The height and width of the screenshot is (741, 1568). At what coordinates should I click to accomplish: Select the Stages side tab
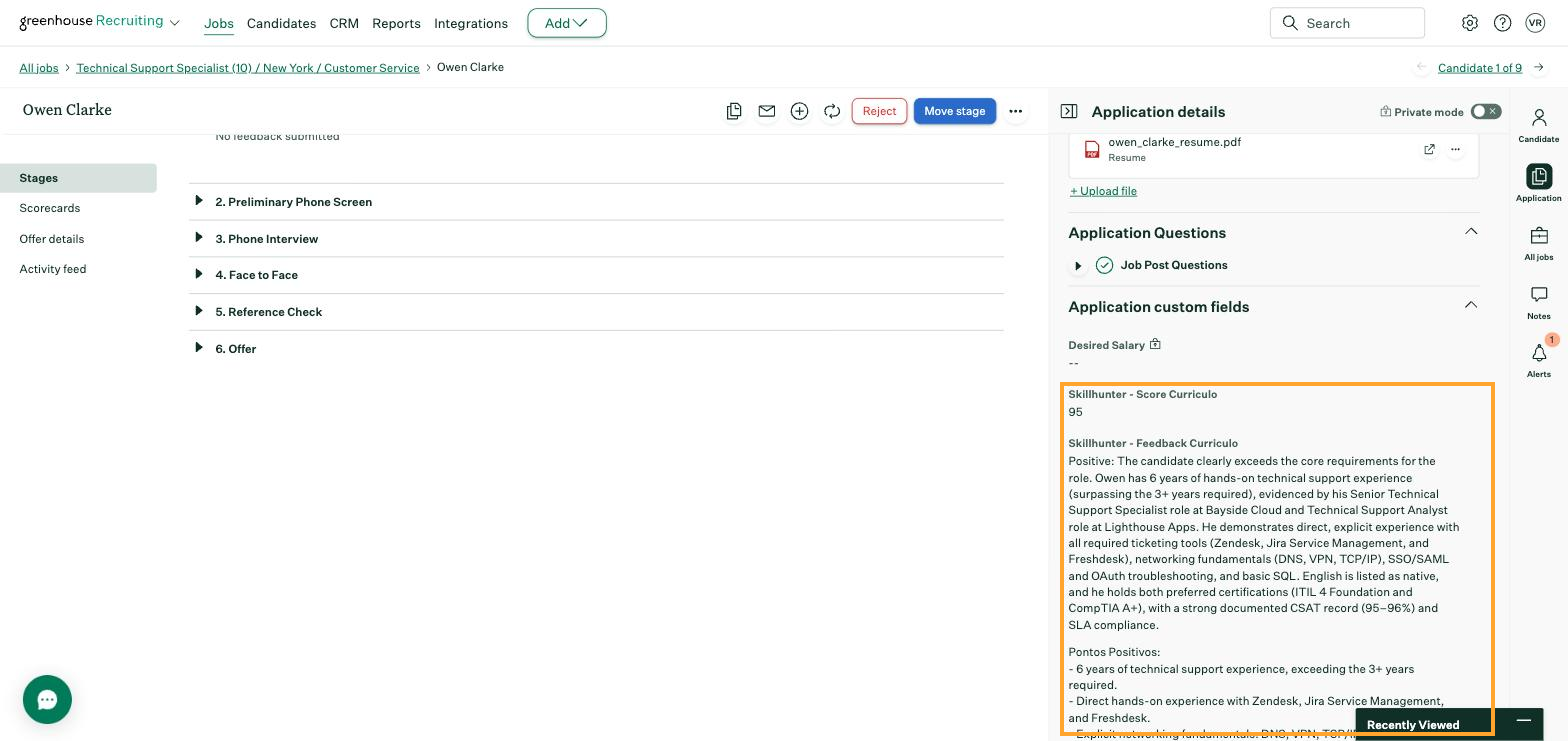pos(78,178)
